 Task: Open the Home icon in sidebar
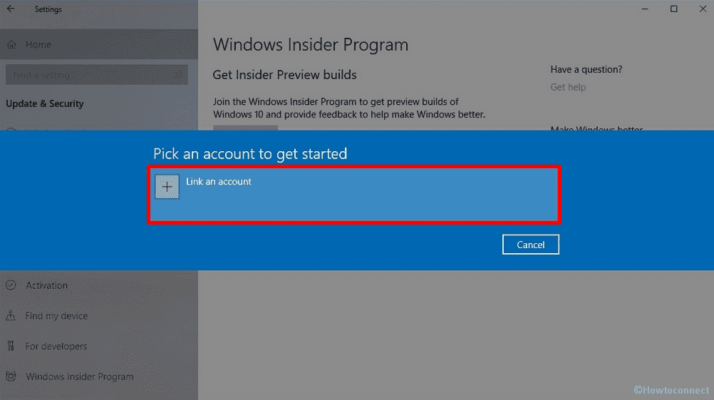click(x=12, y=45)
